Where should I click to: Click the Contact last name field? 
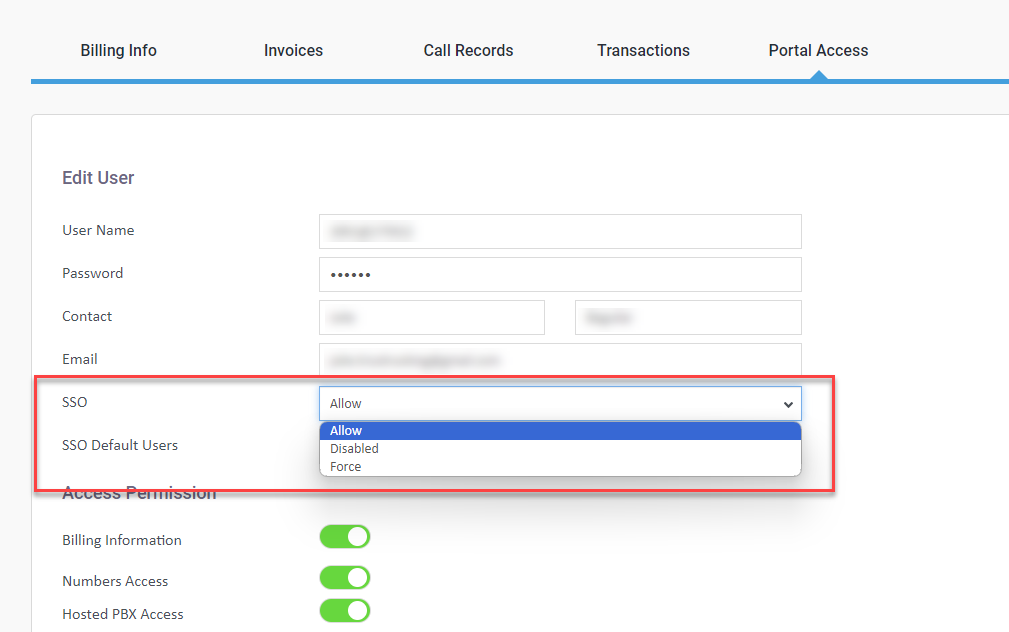point(688,317)
